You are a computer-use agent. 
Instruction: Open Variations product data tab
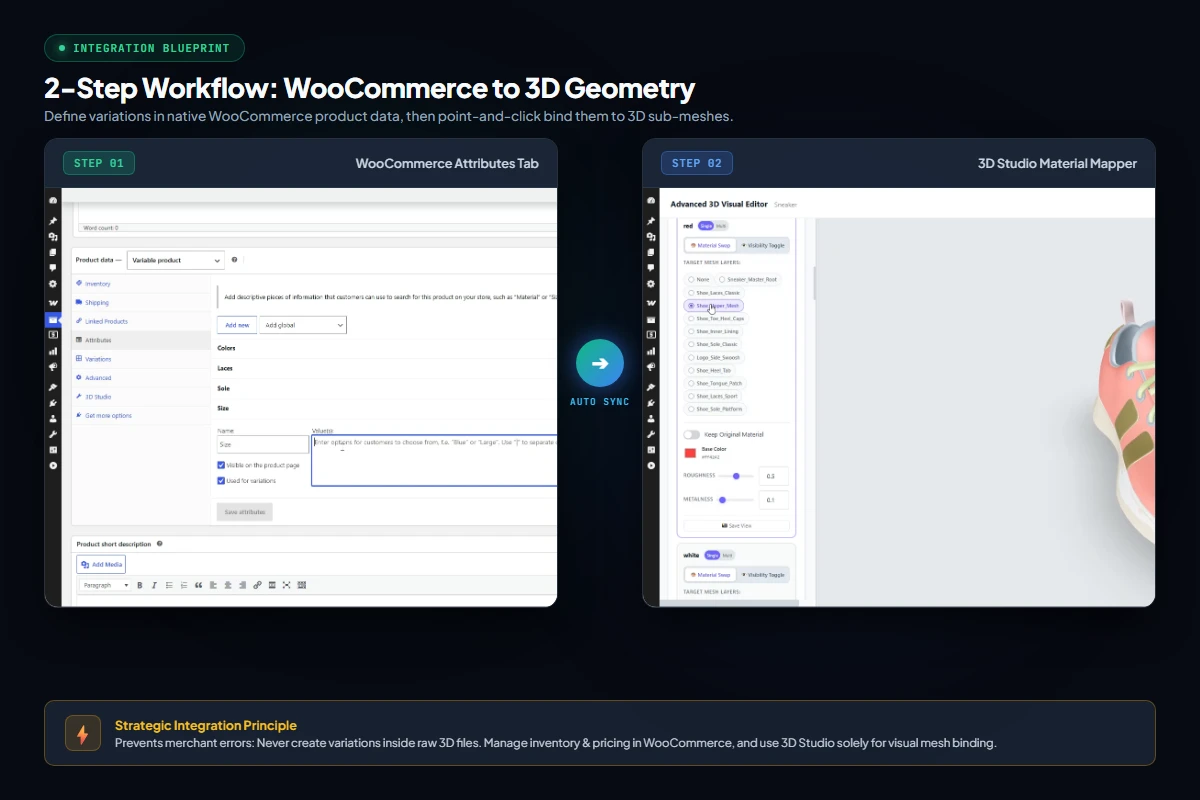(x=141, y=359)
